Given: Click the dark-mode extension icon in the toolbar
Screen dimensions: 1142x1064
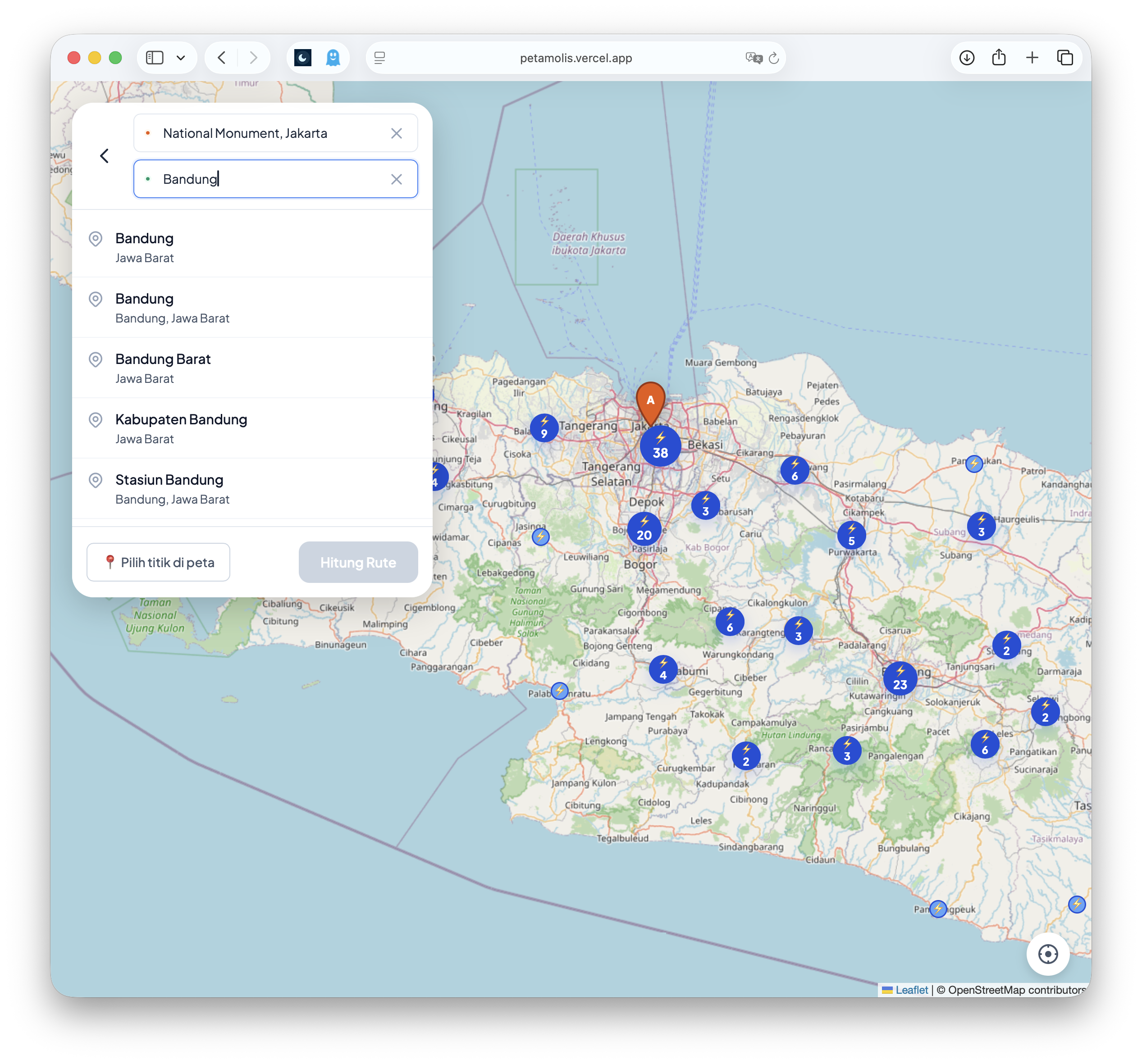Looking at the screenshot, I should [302, 57].
